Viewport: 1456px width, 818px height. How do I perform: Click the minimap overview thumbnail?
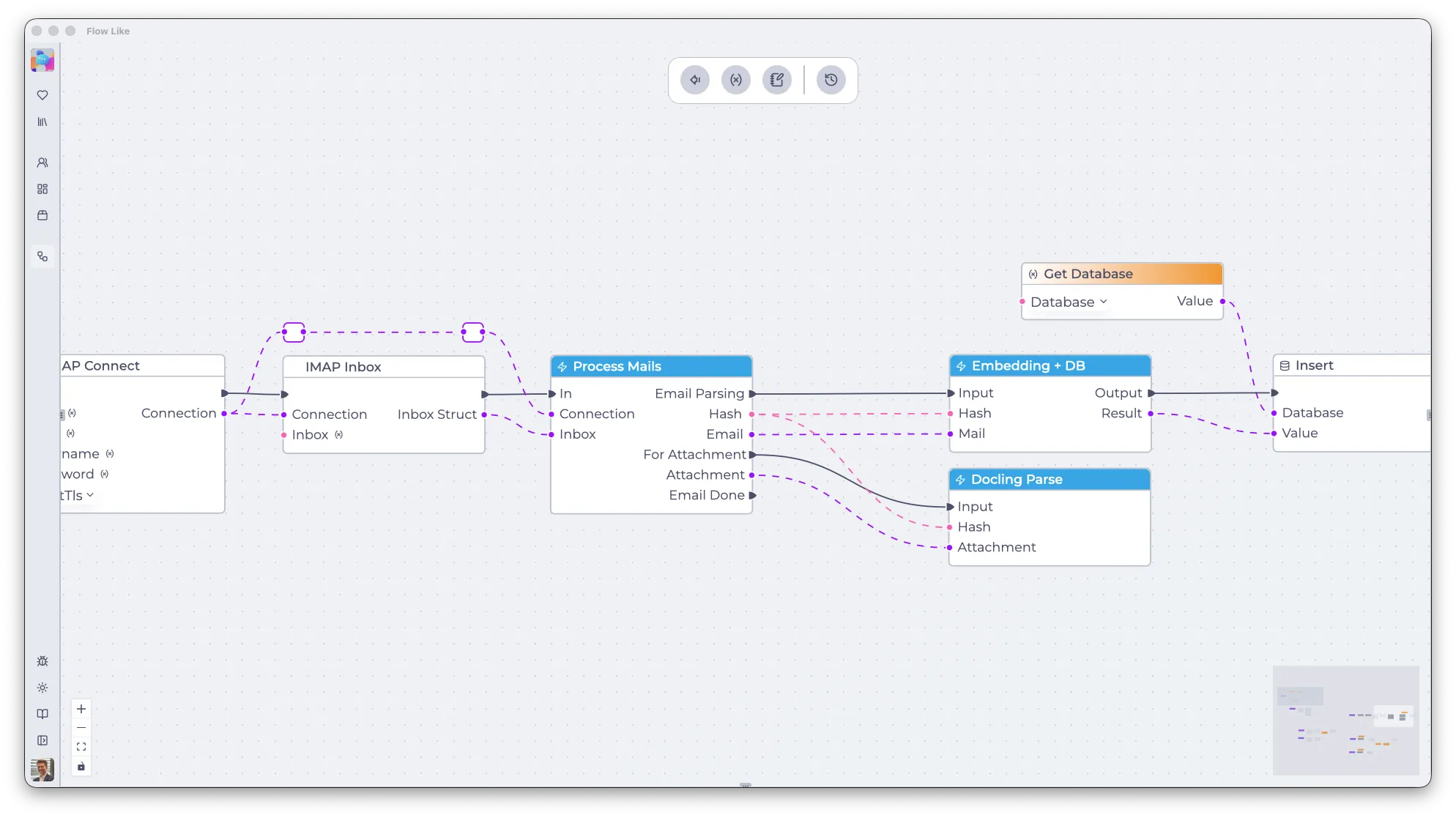point(1345,720)
